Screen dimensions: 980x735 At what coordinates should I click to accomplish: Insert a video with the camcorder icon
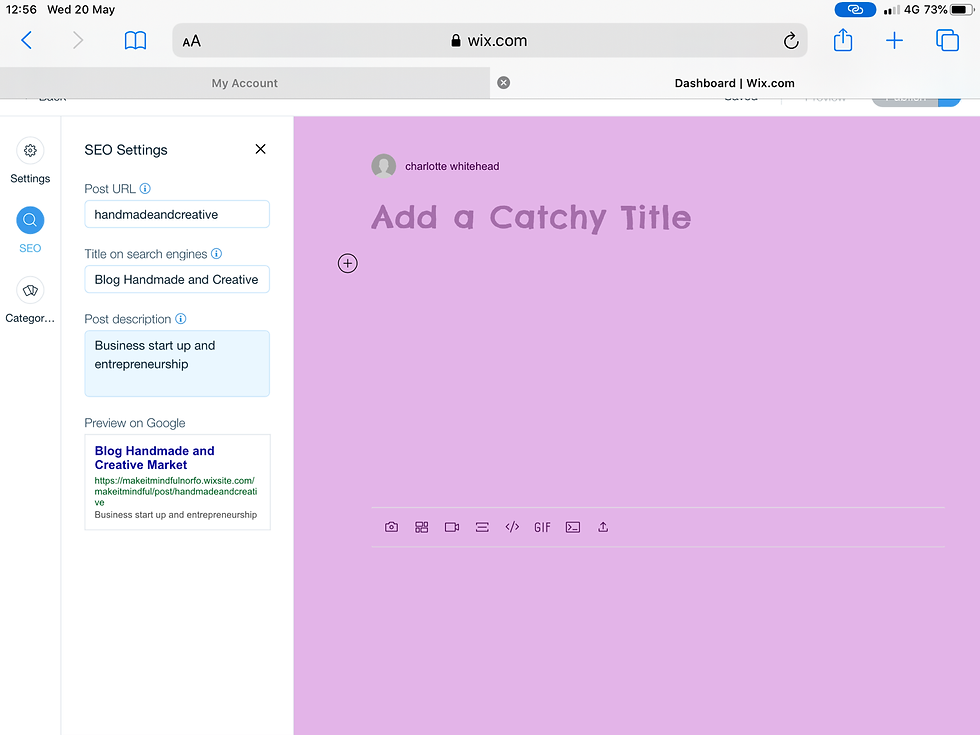click(x=452, y=527)
